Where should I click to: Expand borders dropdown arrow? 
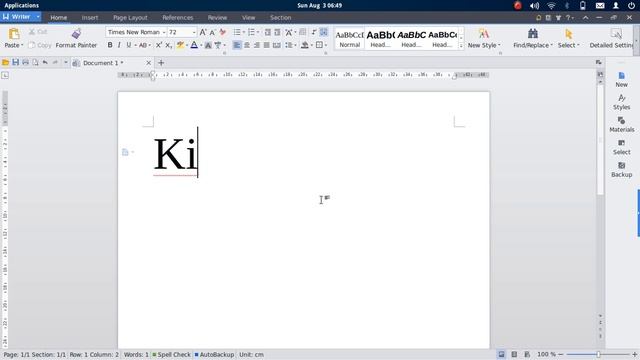[326, 45]
